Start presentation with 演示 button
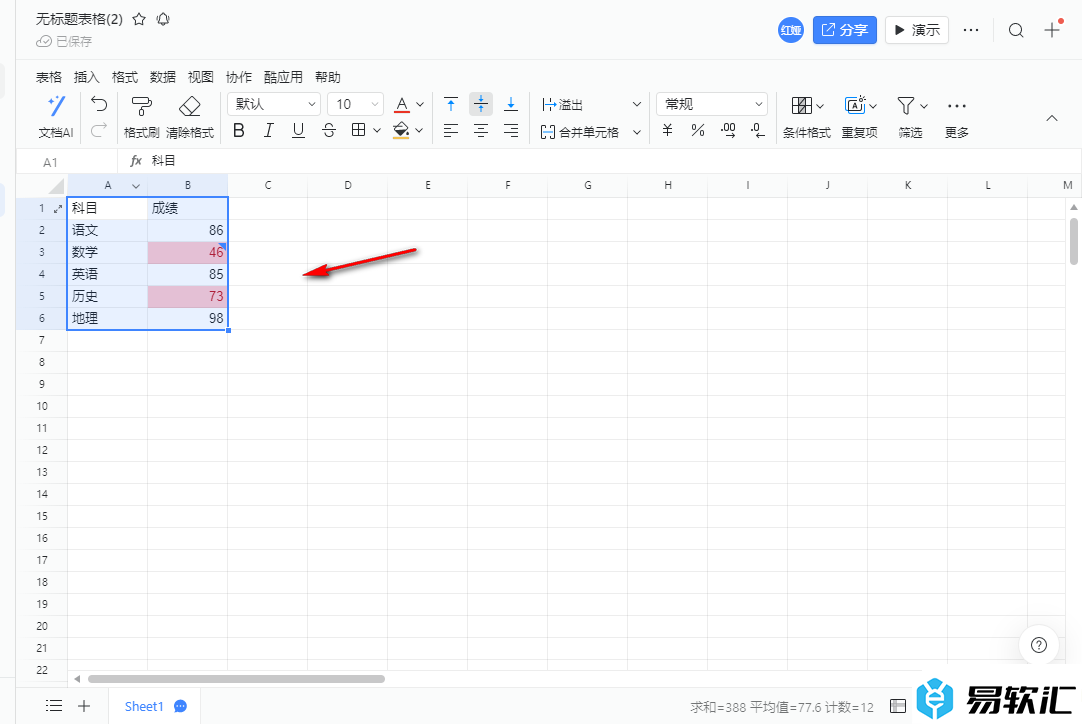The height and width of the screenshot is (724, 1082). tap(916, 30)
